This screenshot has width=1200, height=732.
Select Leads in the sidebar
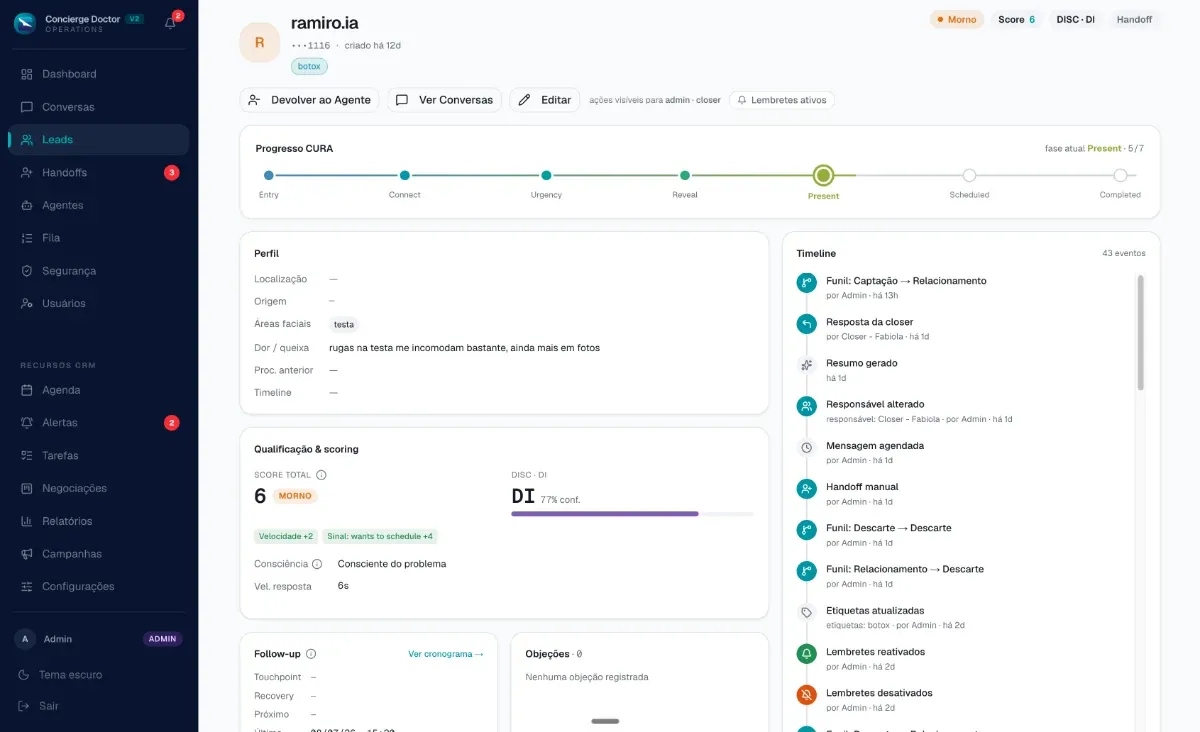[98, 140]
